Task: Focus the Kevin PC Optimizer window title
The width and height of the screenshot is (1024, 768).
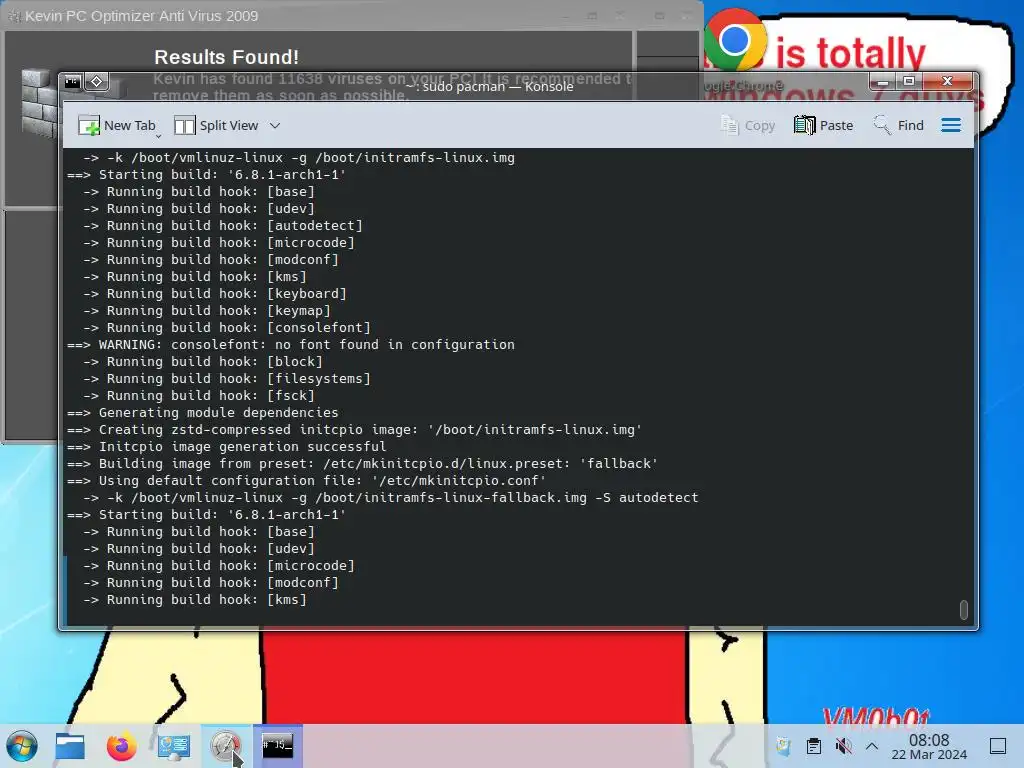Action: coord(141,16)
